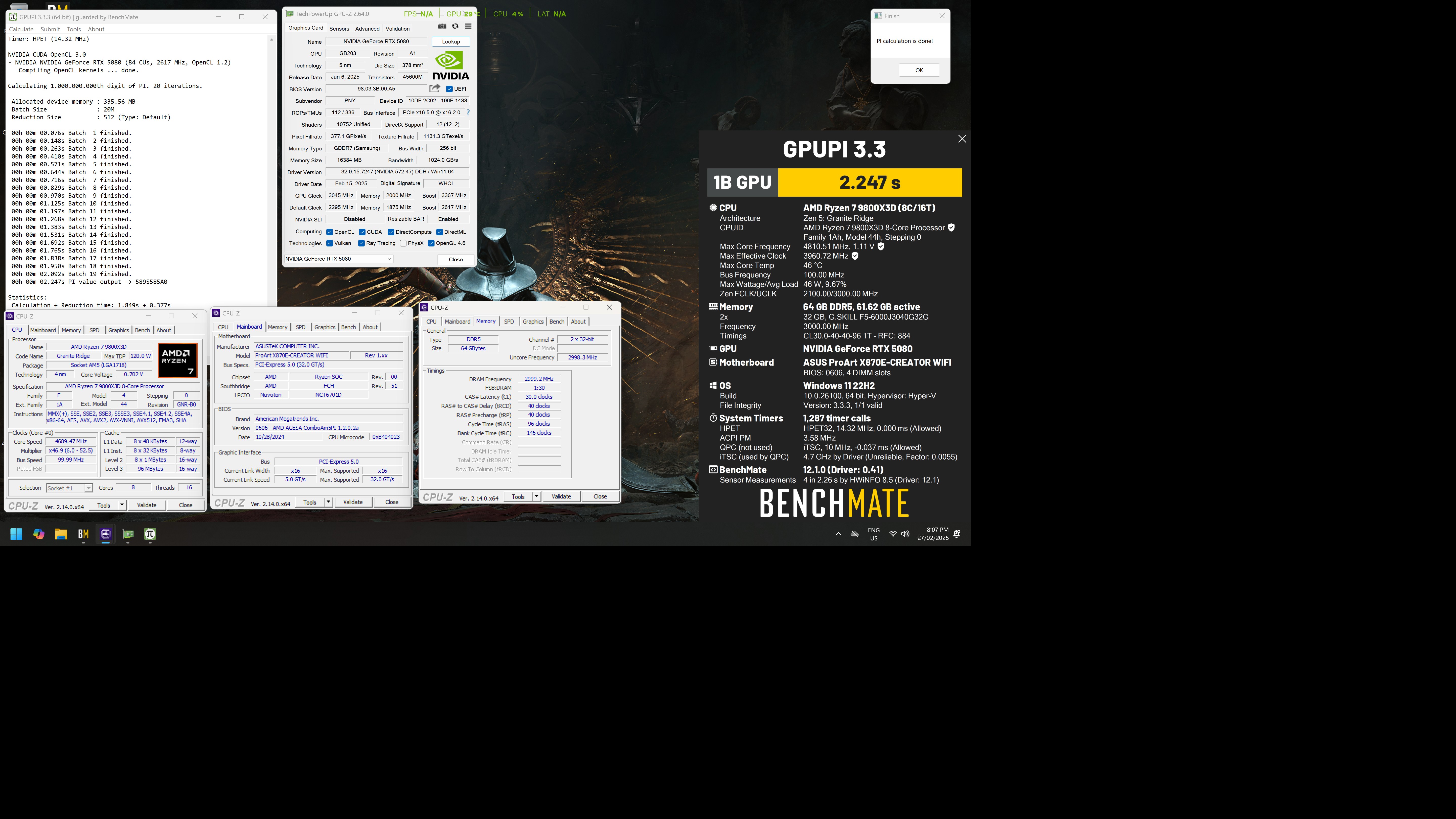Click the Bus Interface question mark icon
This screenshot has width=1456, height=819.
[x=468, y=112]
